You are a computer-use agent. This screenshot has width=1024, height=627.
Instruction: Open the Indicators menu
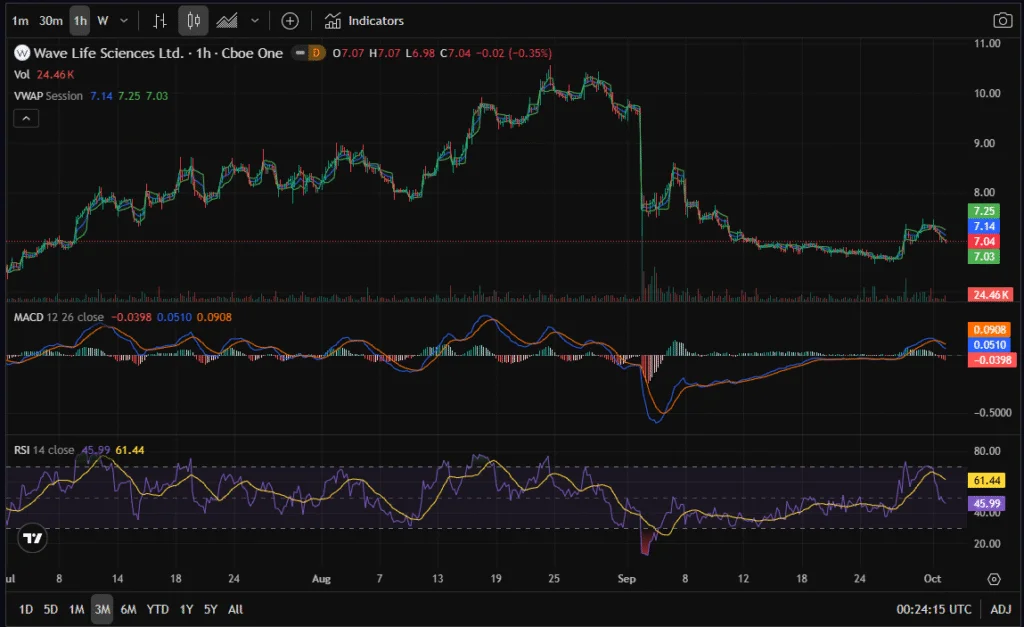[x=365, y=20]
